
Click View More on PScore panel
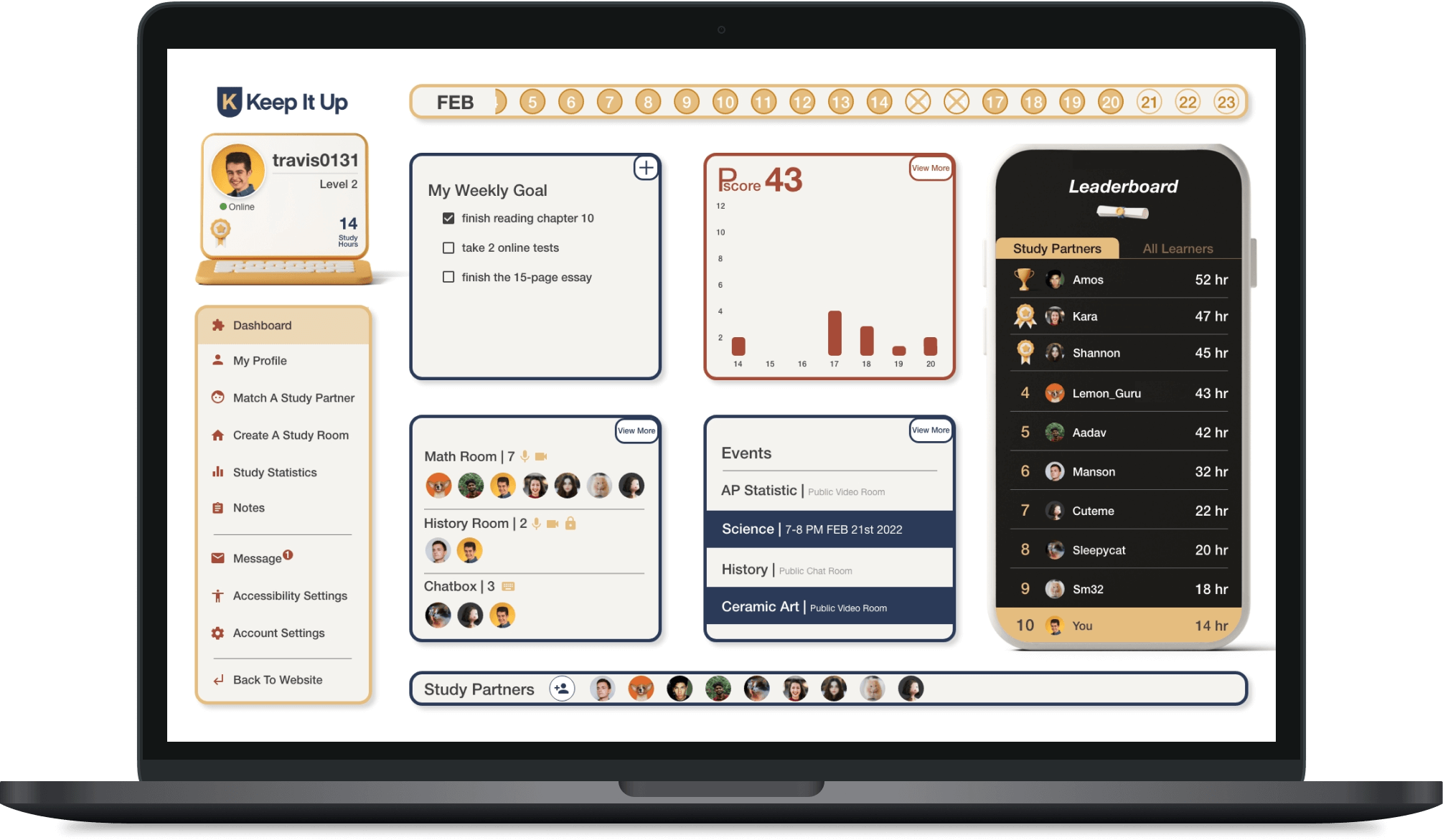coord(929,167)
